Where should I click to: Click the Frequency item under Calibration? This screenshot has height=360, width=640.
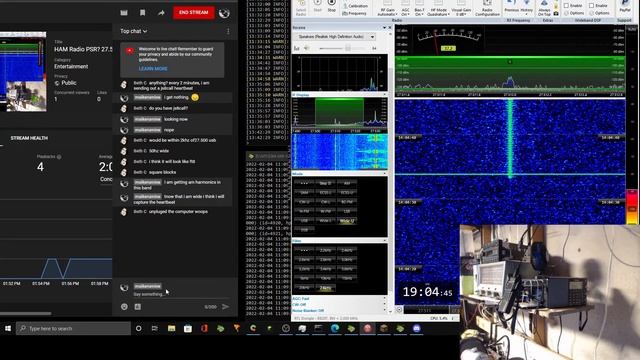(354, 13)
